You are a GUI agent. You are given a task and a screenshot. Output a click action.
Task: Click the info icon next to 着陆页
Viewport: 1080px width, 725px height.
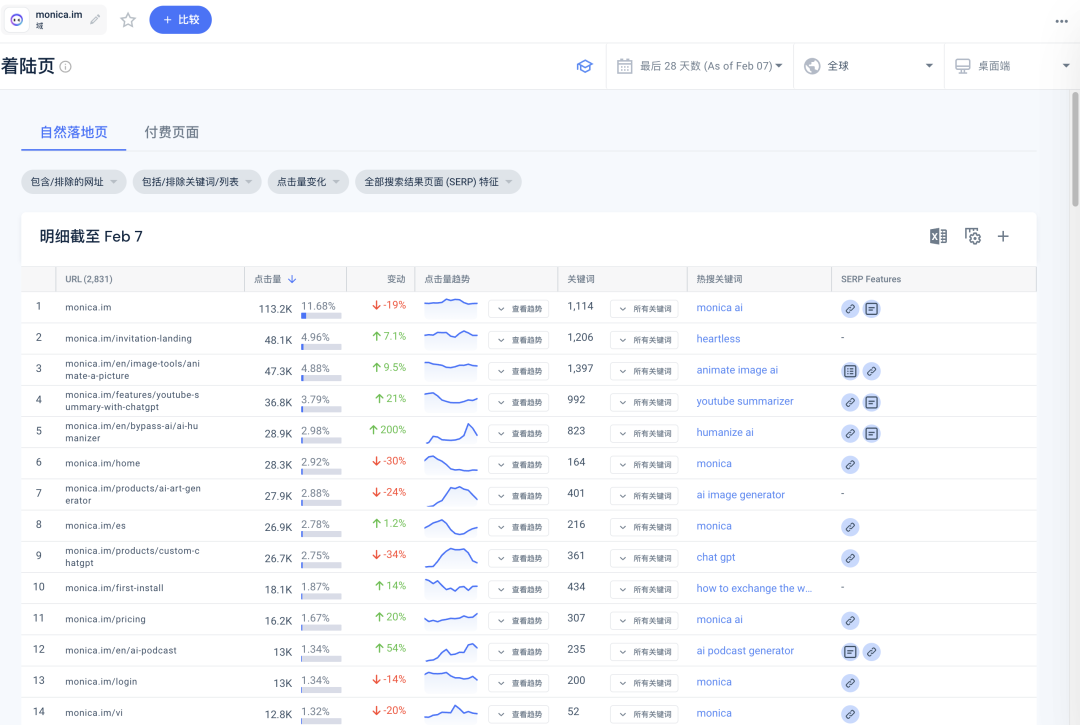click(x=66, y=67)
